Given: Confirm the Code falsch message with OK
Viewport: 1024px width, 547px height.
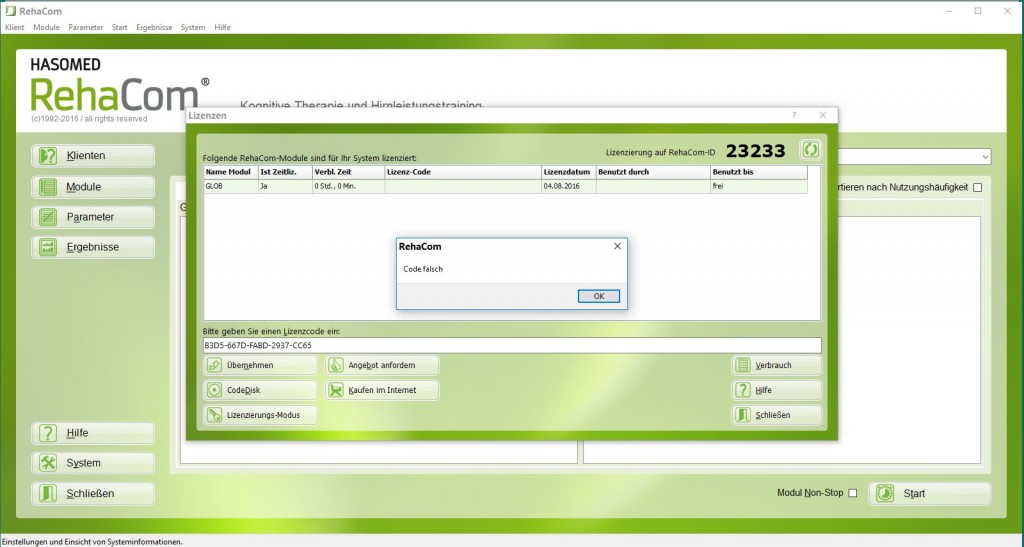Looking at the screenshot, I should pyautogui.click(x=599, y=296).
